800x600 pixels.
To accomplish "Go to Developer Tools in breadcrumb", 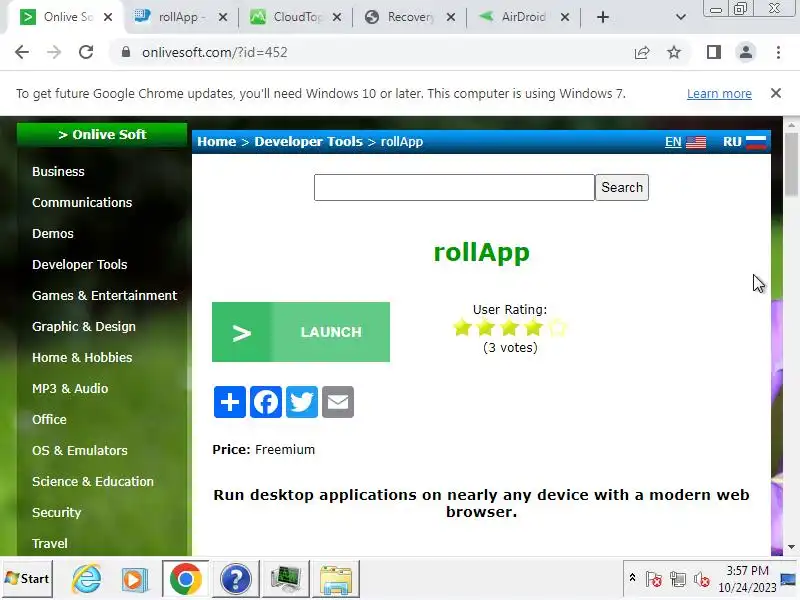I will click(x=308, y=142).
